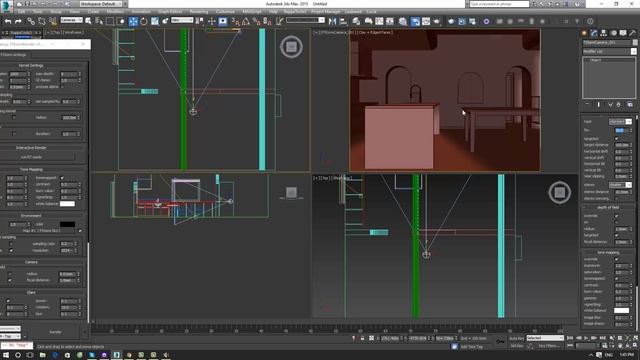Click the search keyword field in title bar
The image size is (640, 360).
pos(499,4)
